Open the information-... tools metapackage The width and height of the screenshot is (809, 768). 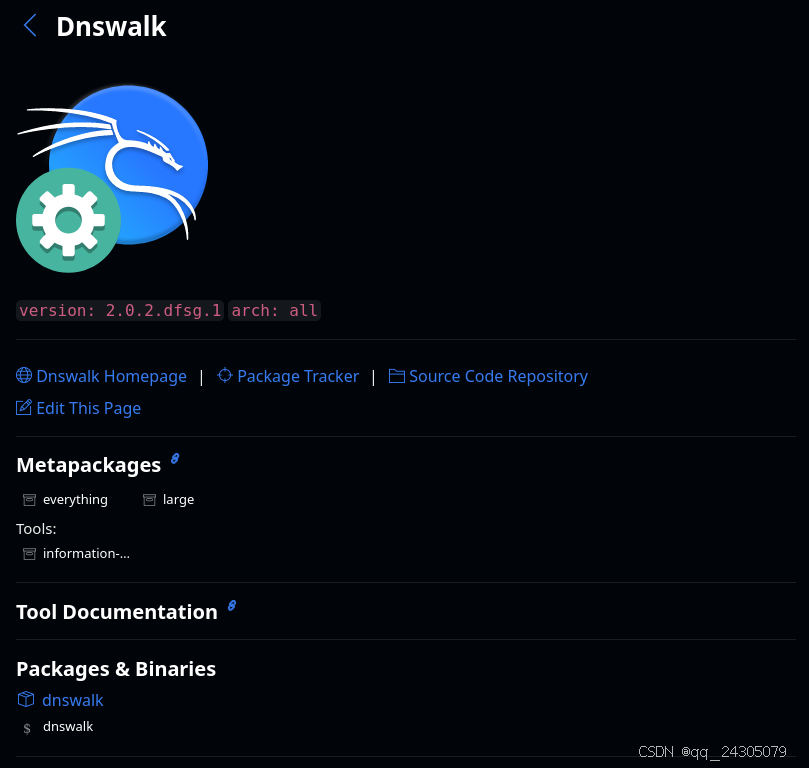pos(86,553)
